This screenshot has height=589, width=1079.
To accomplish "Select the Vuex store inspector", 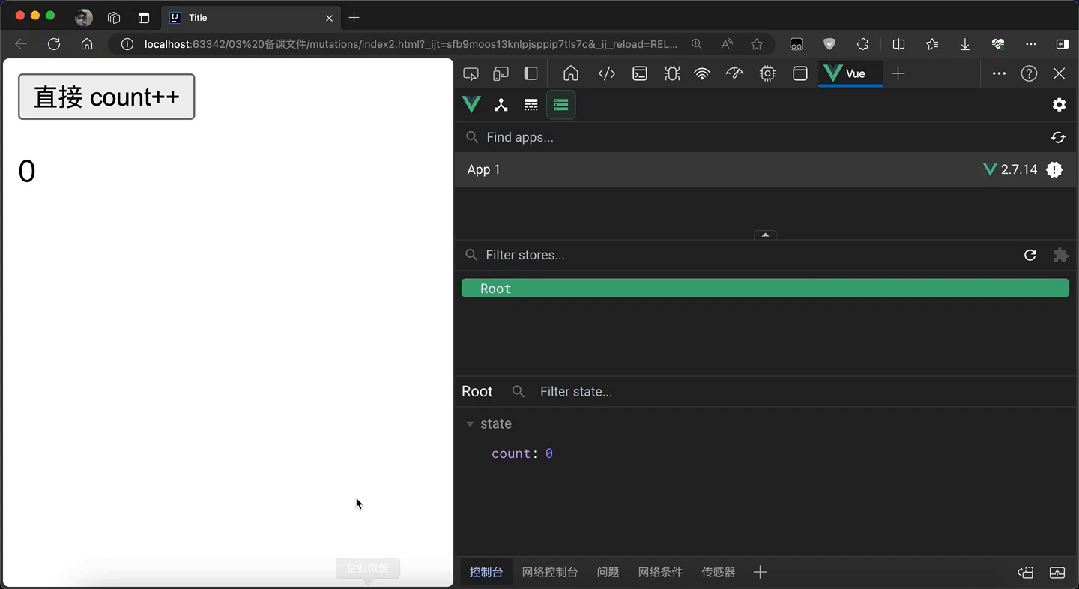I will (561, 105).
